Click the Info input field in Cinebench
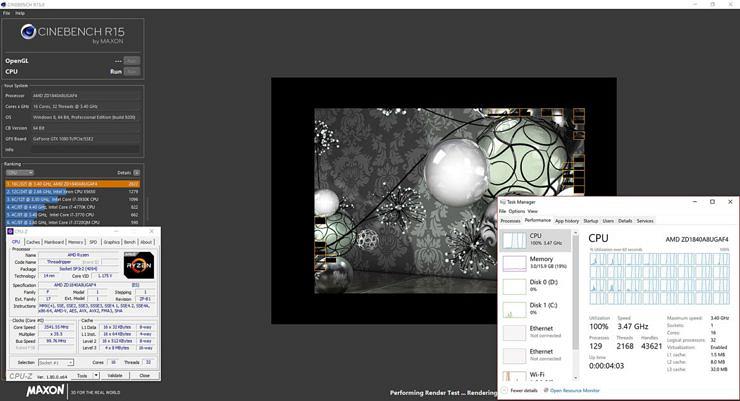The image size is (740, 401). click(x=85, y=150)
